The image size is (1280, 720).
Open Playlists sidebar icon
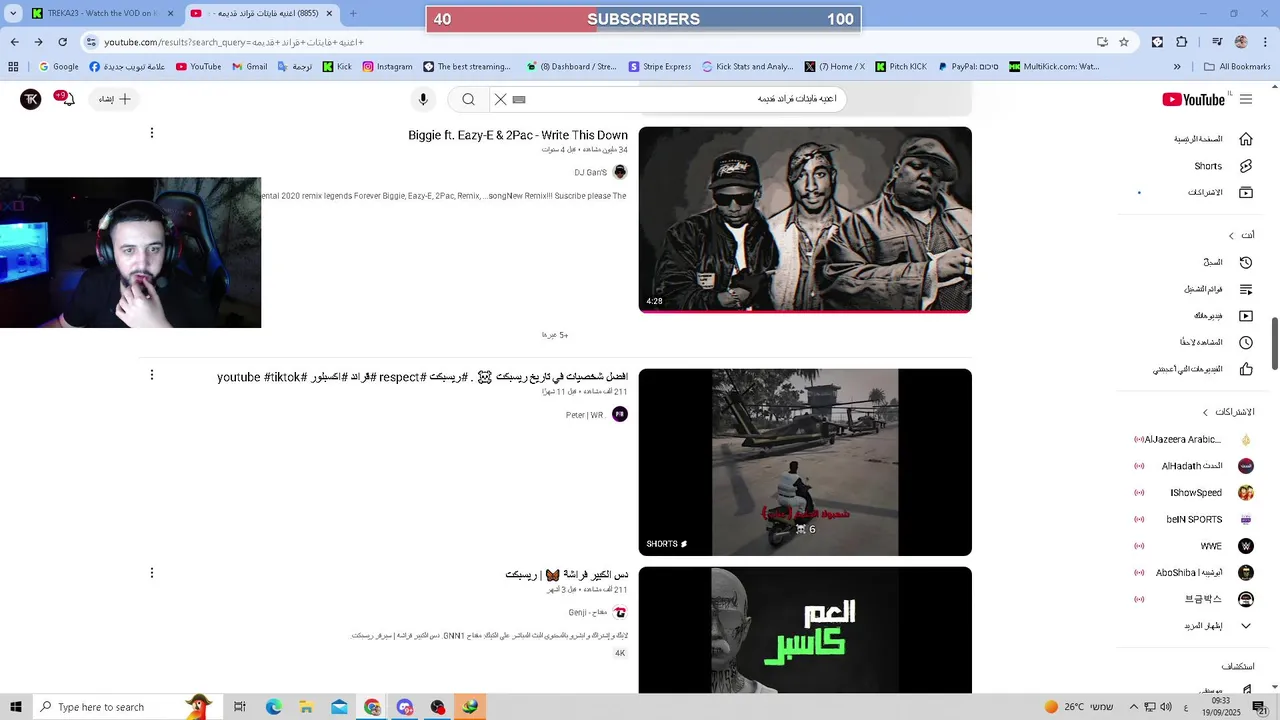(x=1246, y=289)
